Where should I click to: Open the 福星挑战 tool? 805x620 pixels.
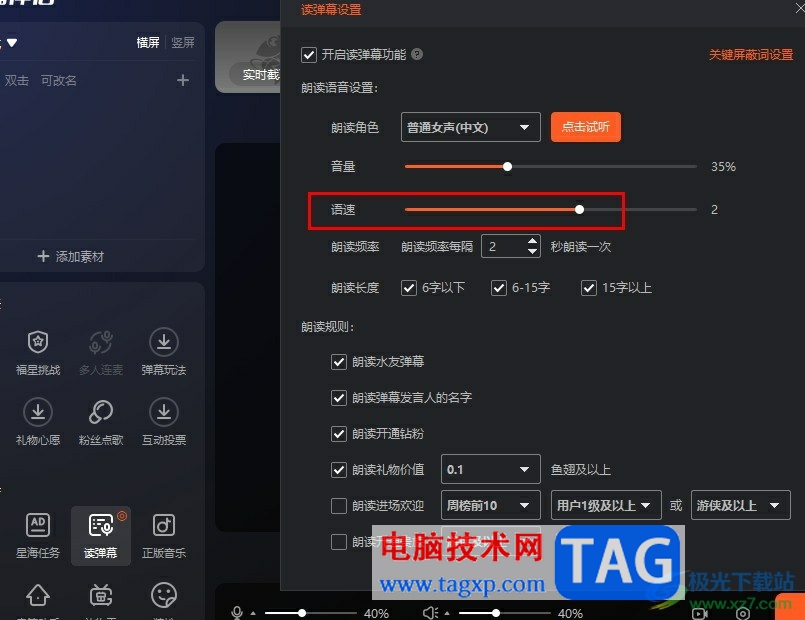pos(38,352)
